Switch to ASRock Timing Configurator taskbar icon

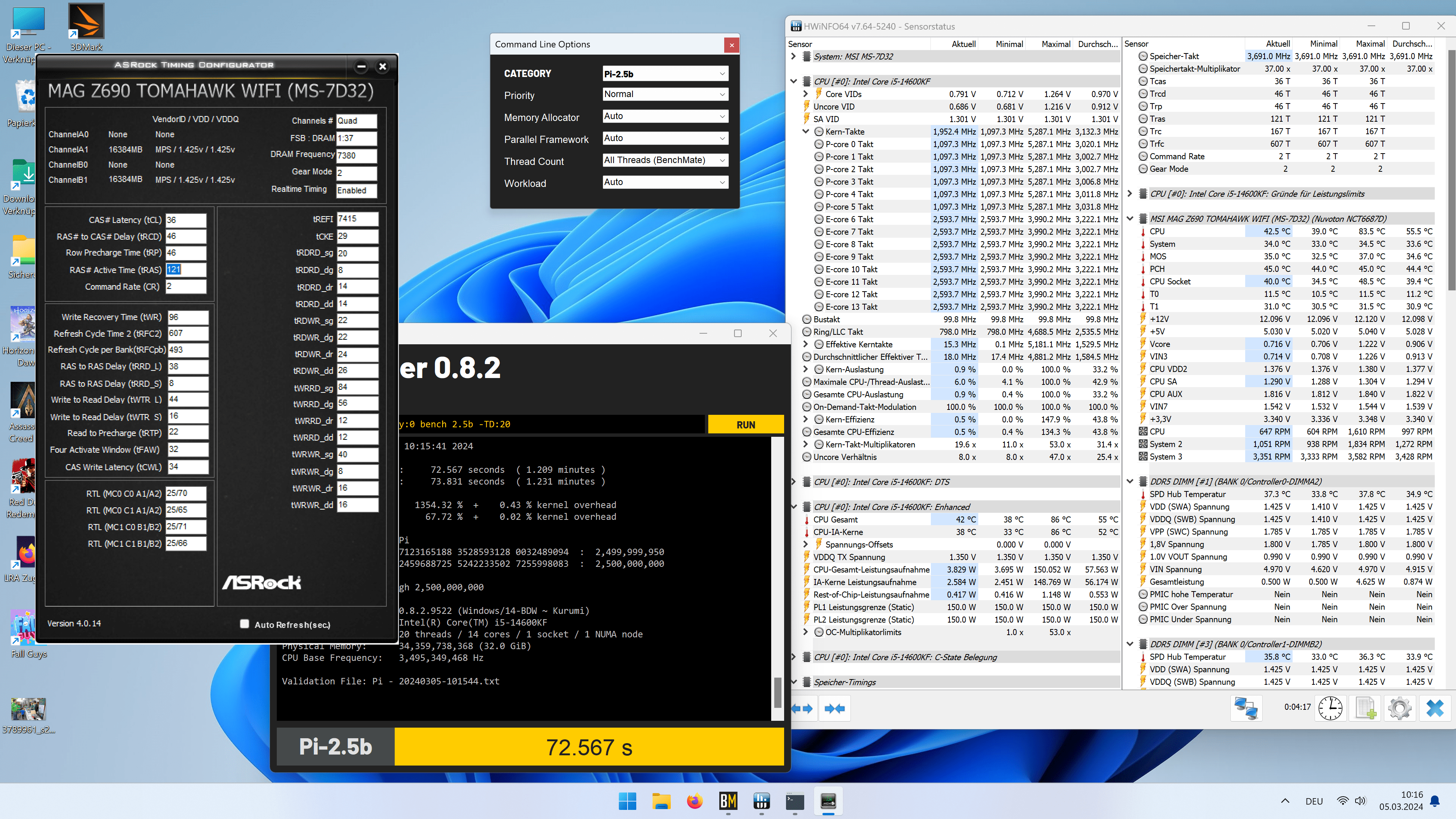(828, 801)
